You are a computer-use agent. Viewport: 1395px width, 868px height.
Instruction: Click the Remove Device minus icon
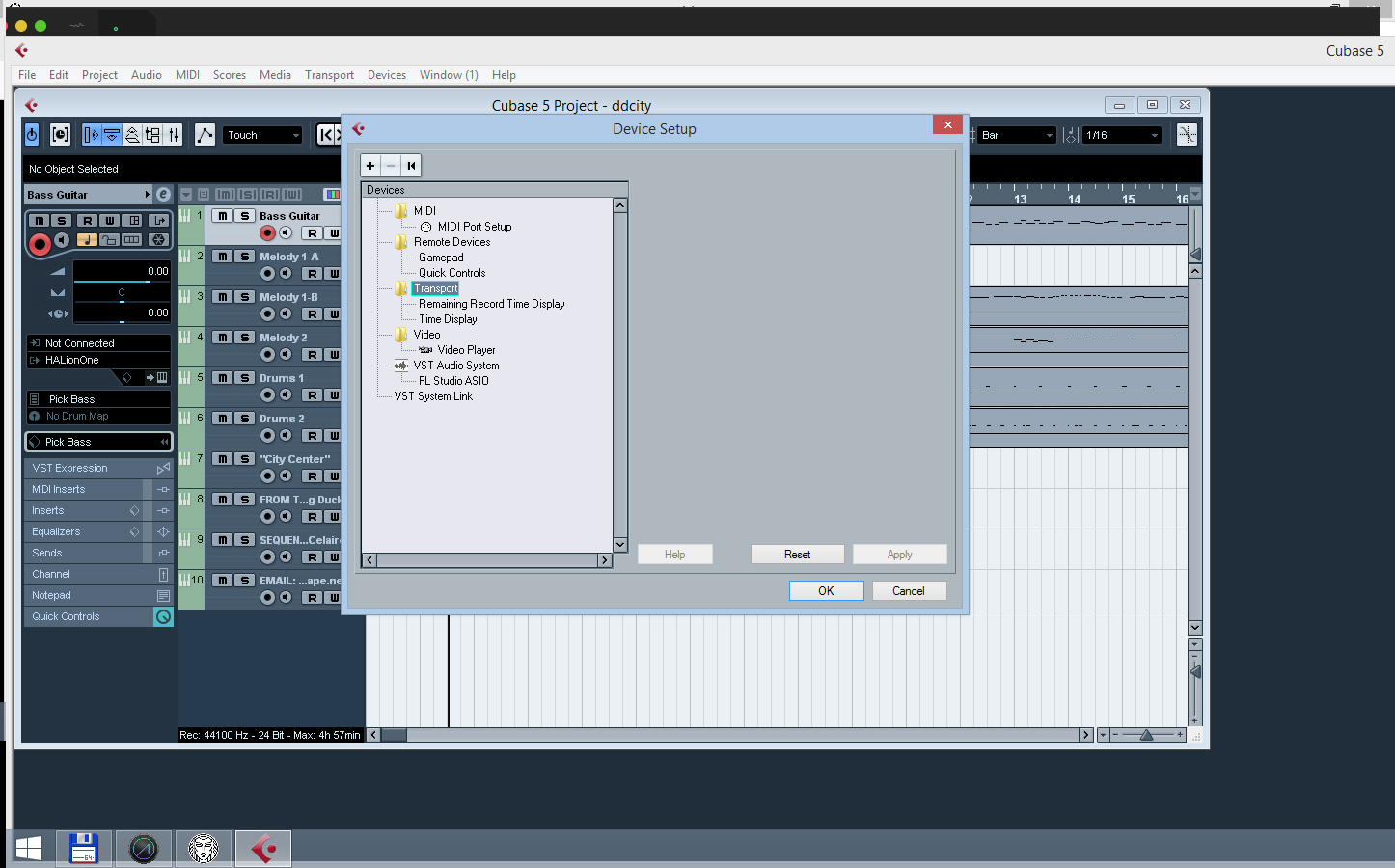click(x=391, y=166)
